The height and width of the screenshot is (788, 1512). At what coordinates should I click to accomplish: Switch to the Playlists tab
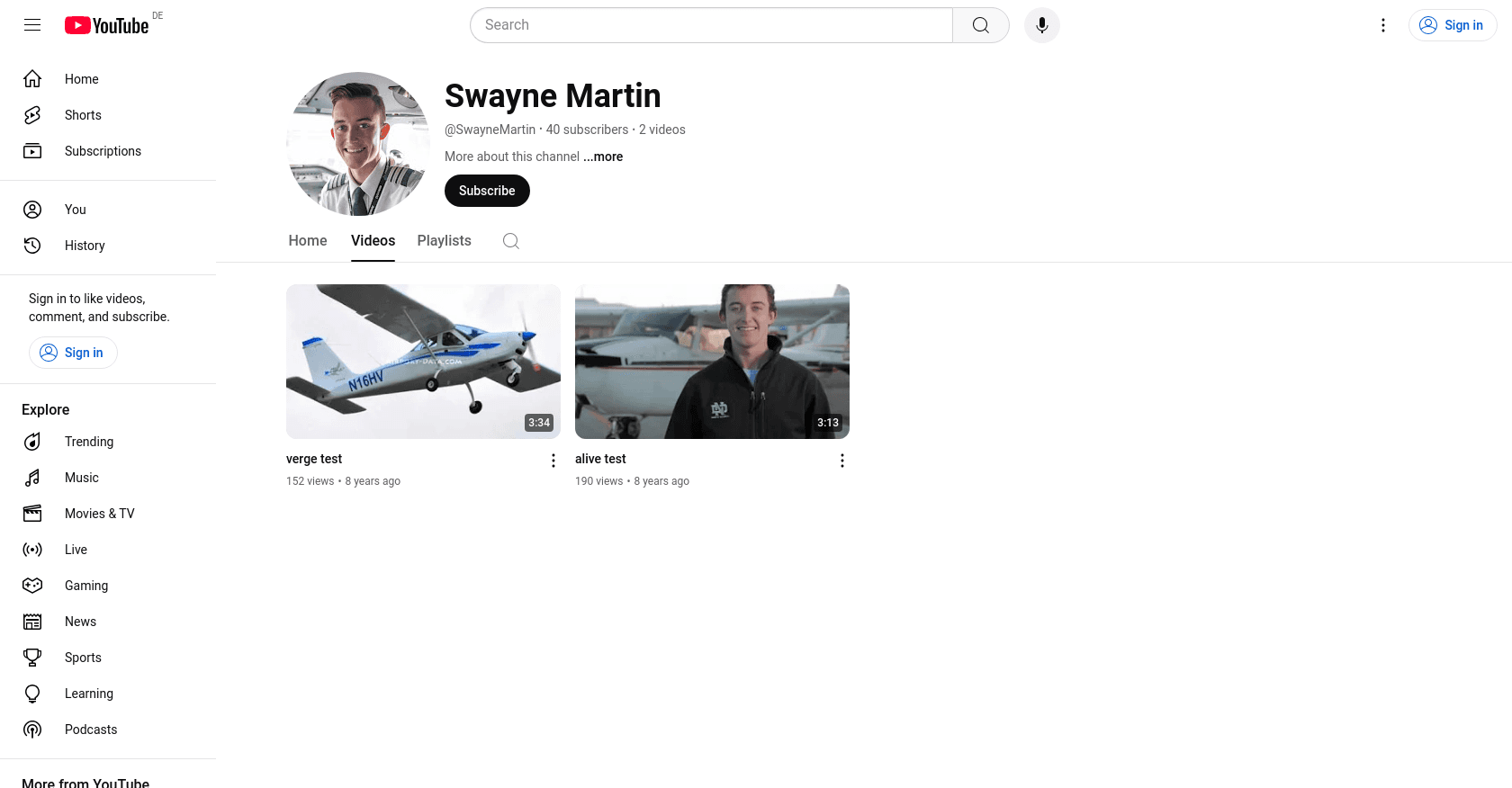444,241
